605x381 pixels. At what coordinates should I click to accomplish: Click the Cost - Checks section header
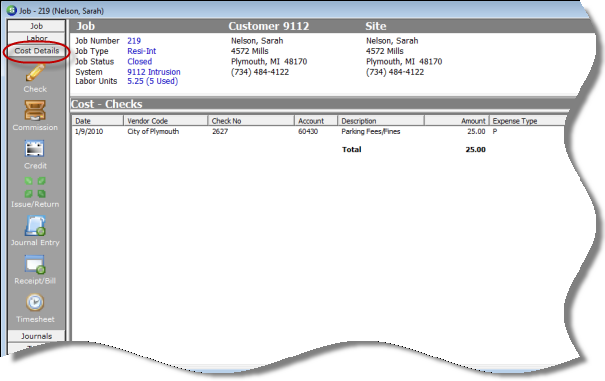[x=106, y=104]
